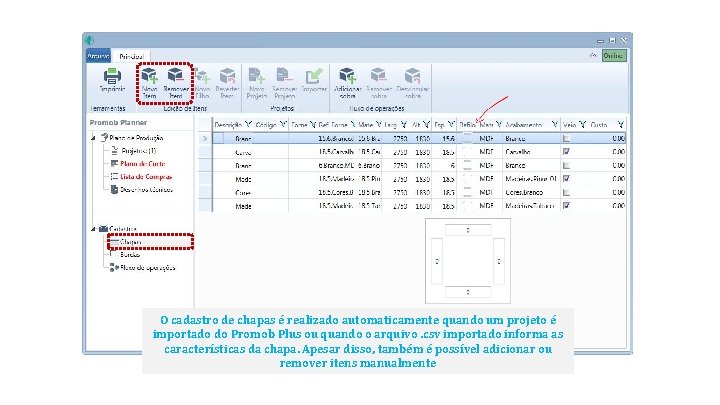Click the Remover Item icon
The image size is (720, 405).
pos(176,75)
